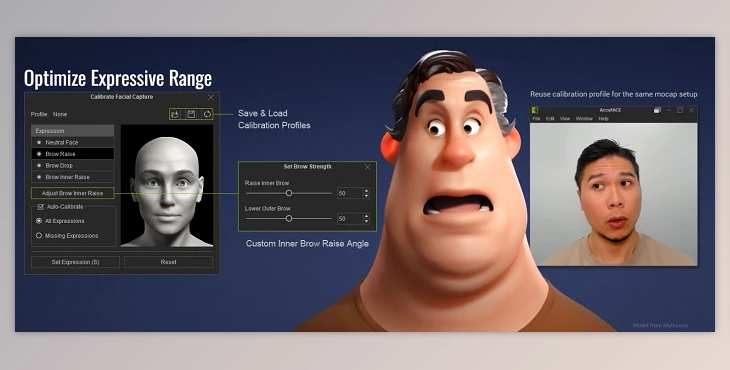Viewport: 730px width, 370px height.
Task: Click the AccuFACE app logo icon
Action: (x=535, y=110)
